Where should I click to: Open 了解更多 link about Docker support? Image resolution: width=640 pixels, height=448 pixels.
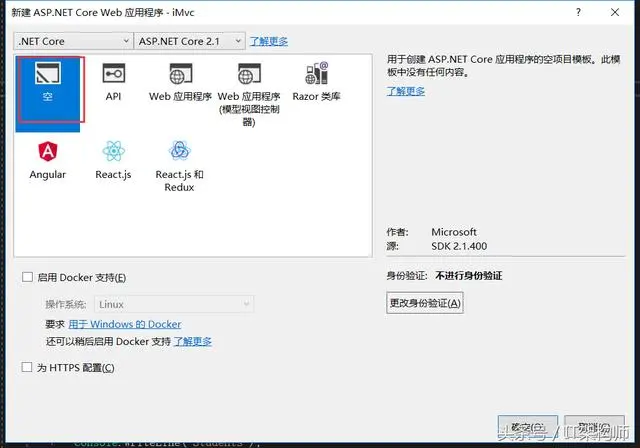click(193, 342)
